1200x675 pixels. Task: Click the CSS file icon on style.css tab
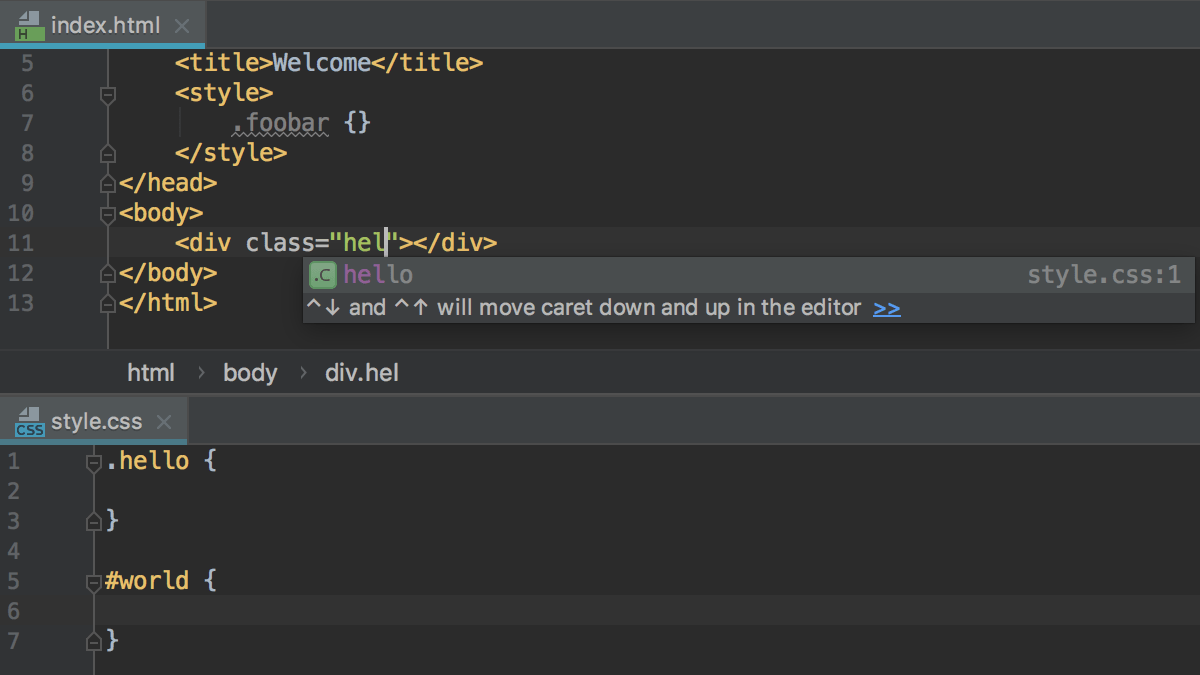coord(29,422)
